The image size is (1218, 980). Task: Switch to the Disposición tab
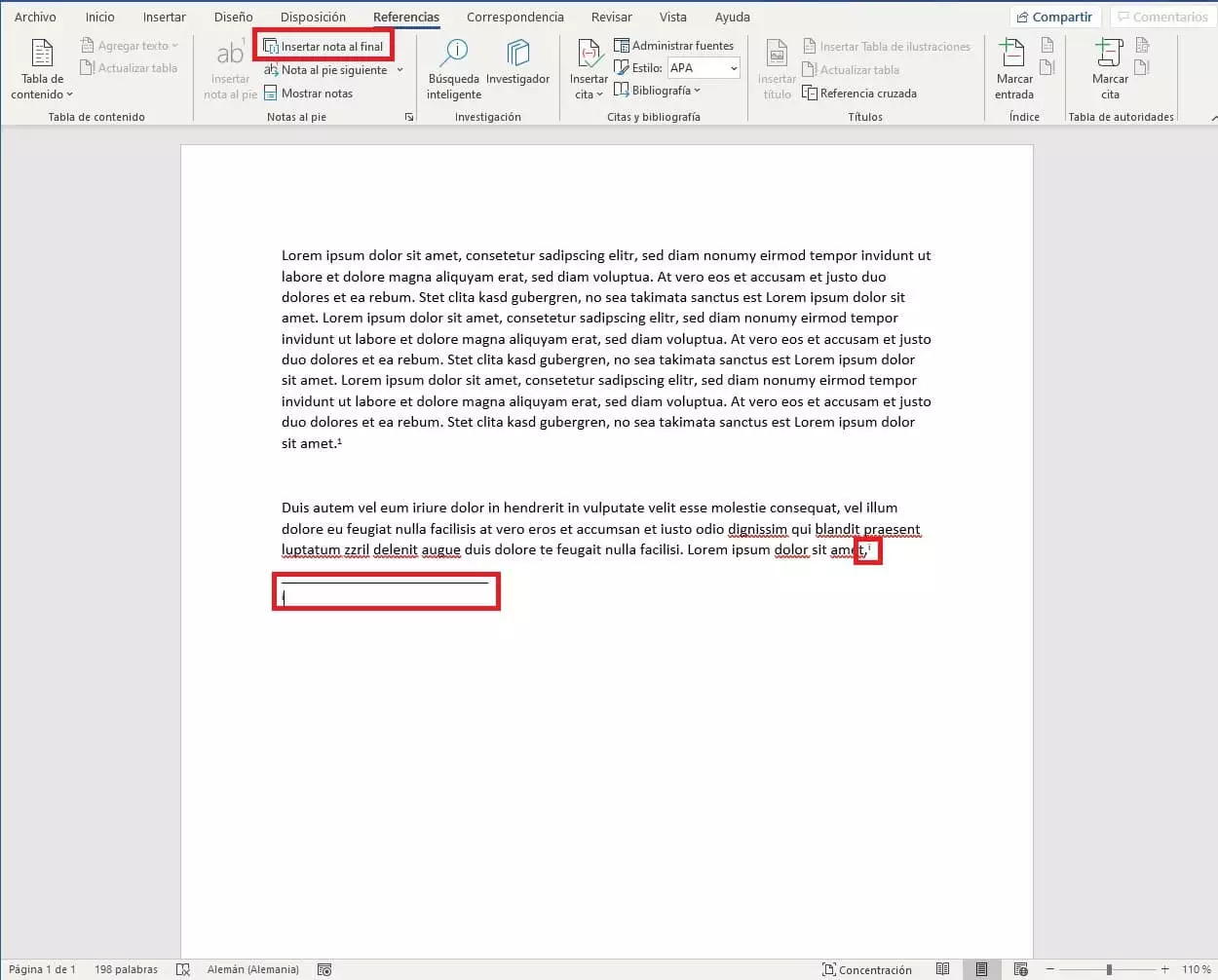[313, 17]
